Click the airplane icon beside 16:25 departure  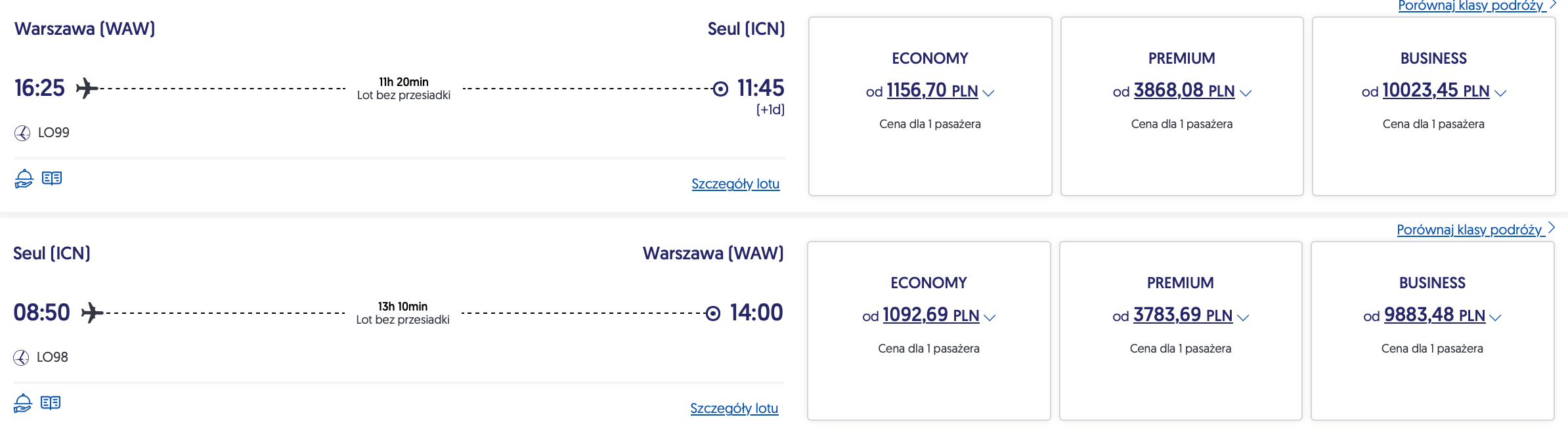[x=87, y=88]
